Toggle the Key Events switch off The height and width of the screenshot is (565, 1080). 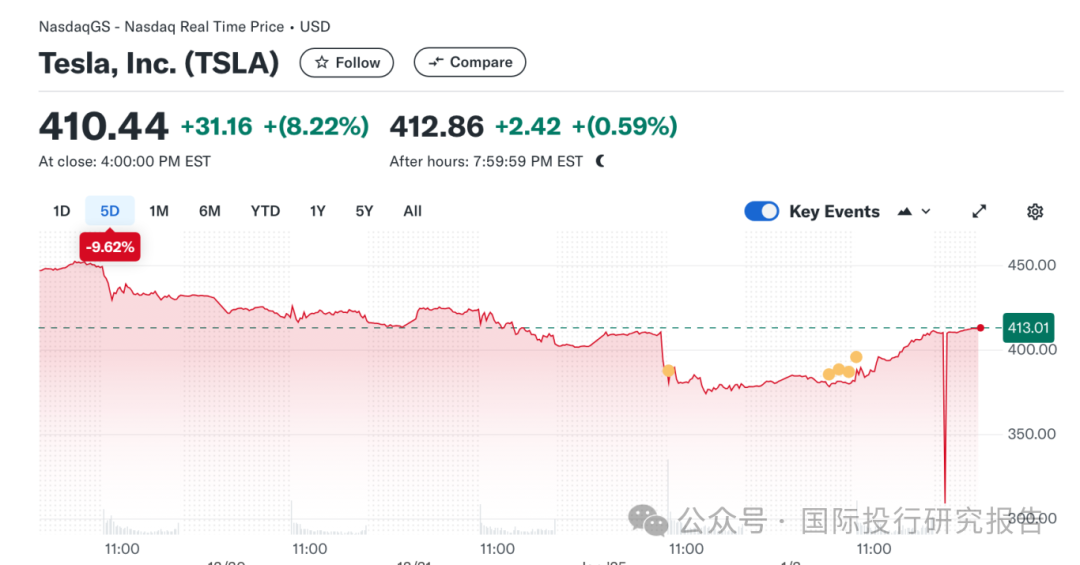click(x=761, y=211)
